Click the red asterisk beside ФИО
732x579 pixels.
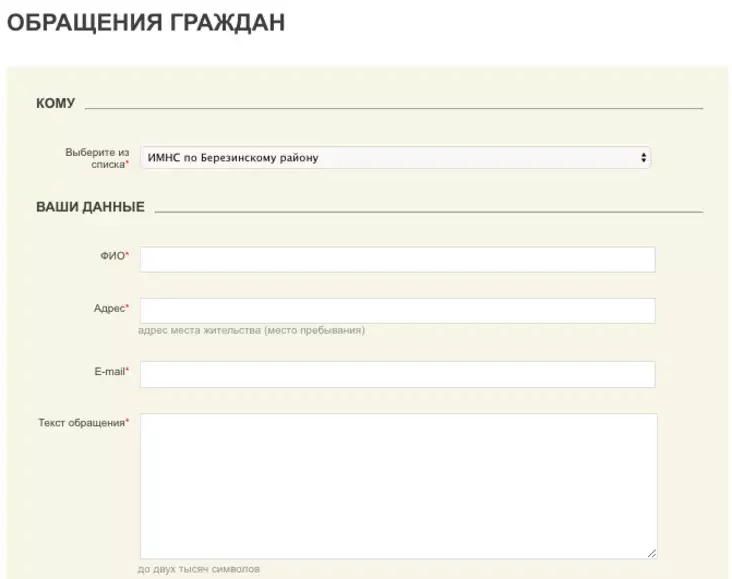pyautogui.click(x=128, y=256)
